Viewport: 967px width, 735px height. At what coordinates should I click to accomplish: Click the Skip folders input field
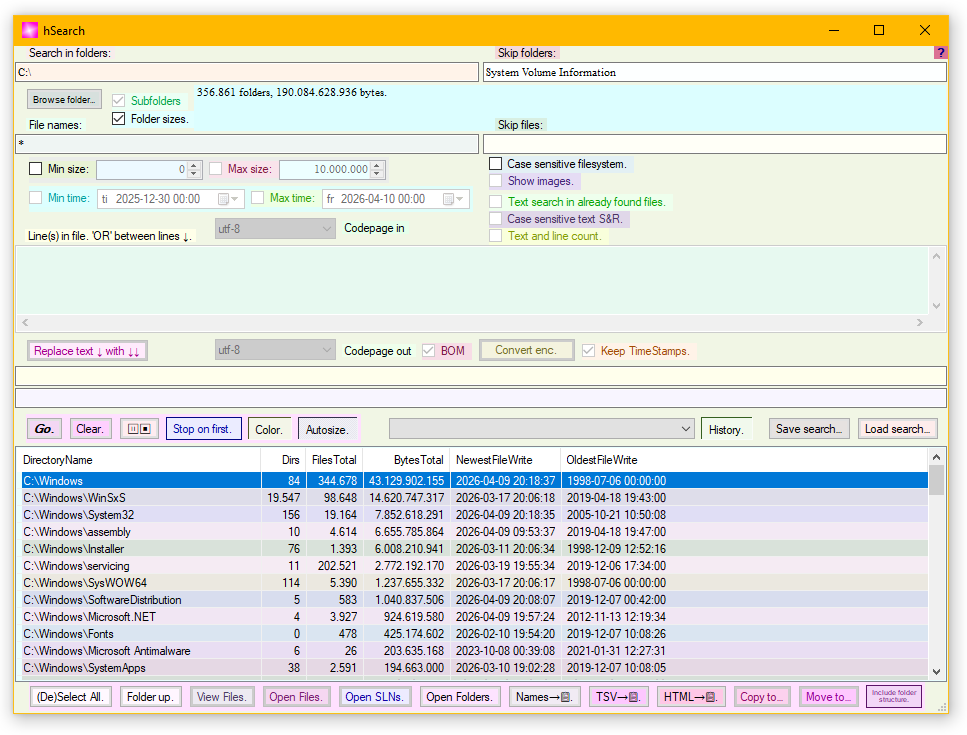(715, 72)
